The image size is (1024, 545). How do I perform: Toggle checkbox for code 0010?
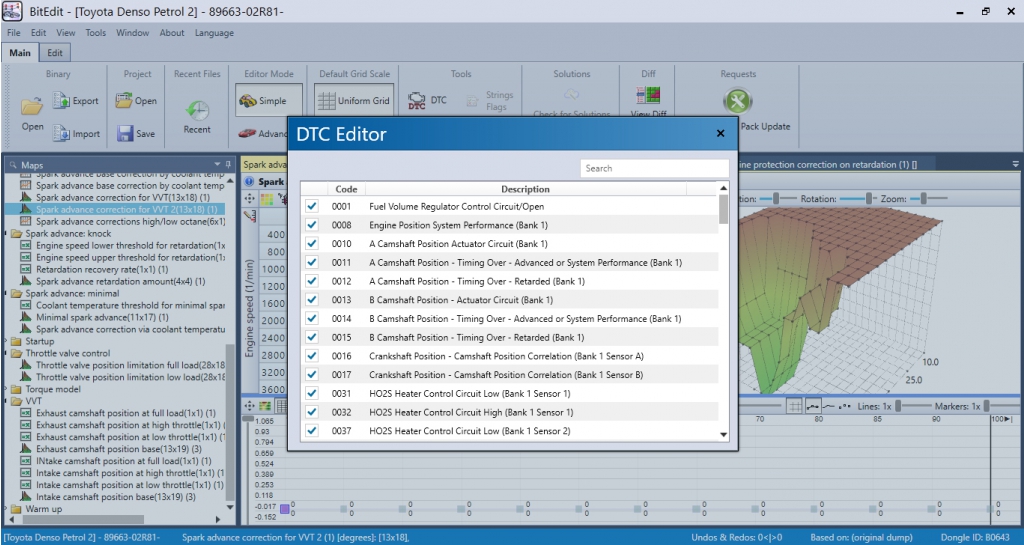point(312,243)
